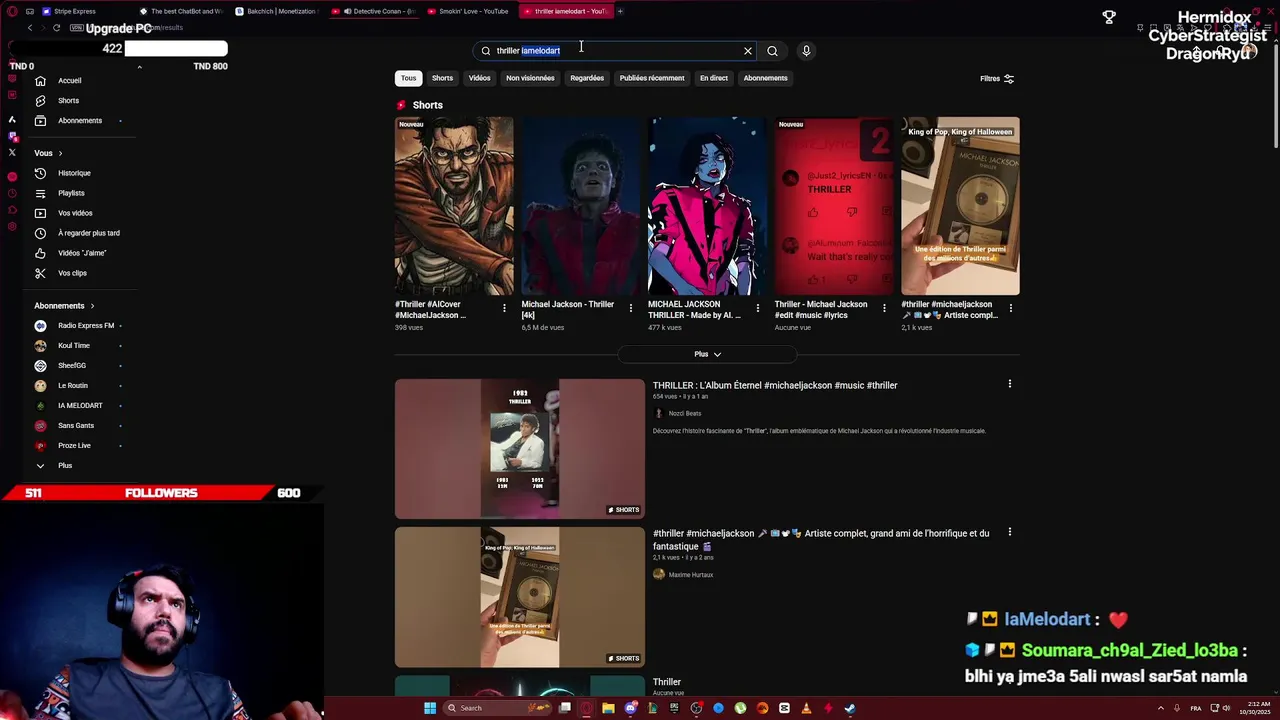Open options menu for Michael Jackson - Thriller [4k] short
The image size is (1280, 720).
pos(630,308)
